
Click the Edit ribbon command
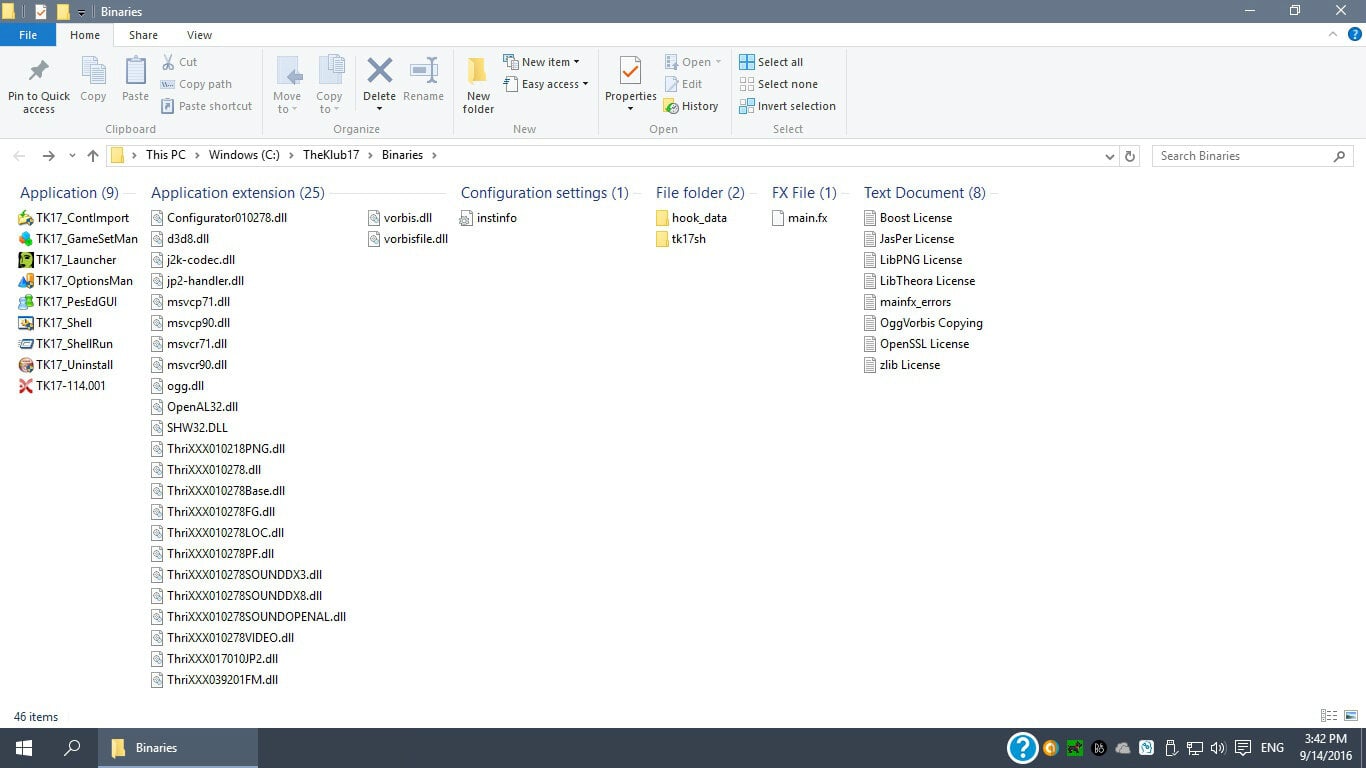pos(683,84)
